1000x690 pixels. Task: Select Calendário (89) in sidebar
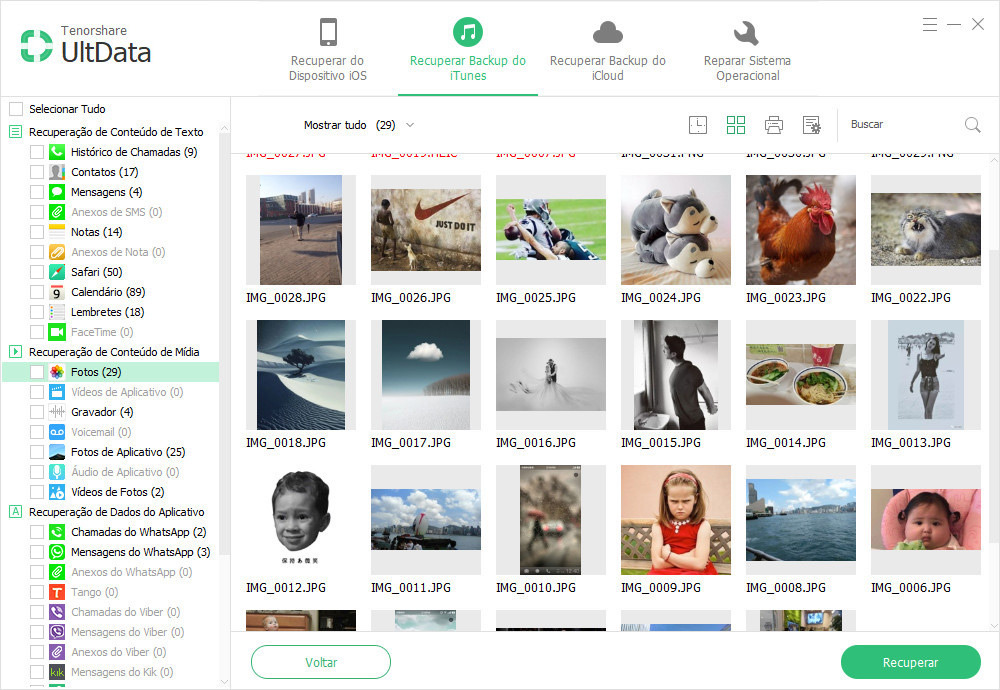(x=108, y=292)
